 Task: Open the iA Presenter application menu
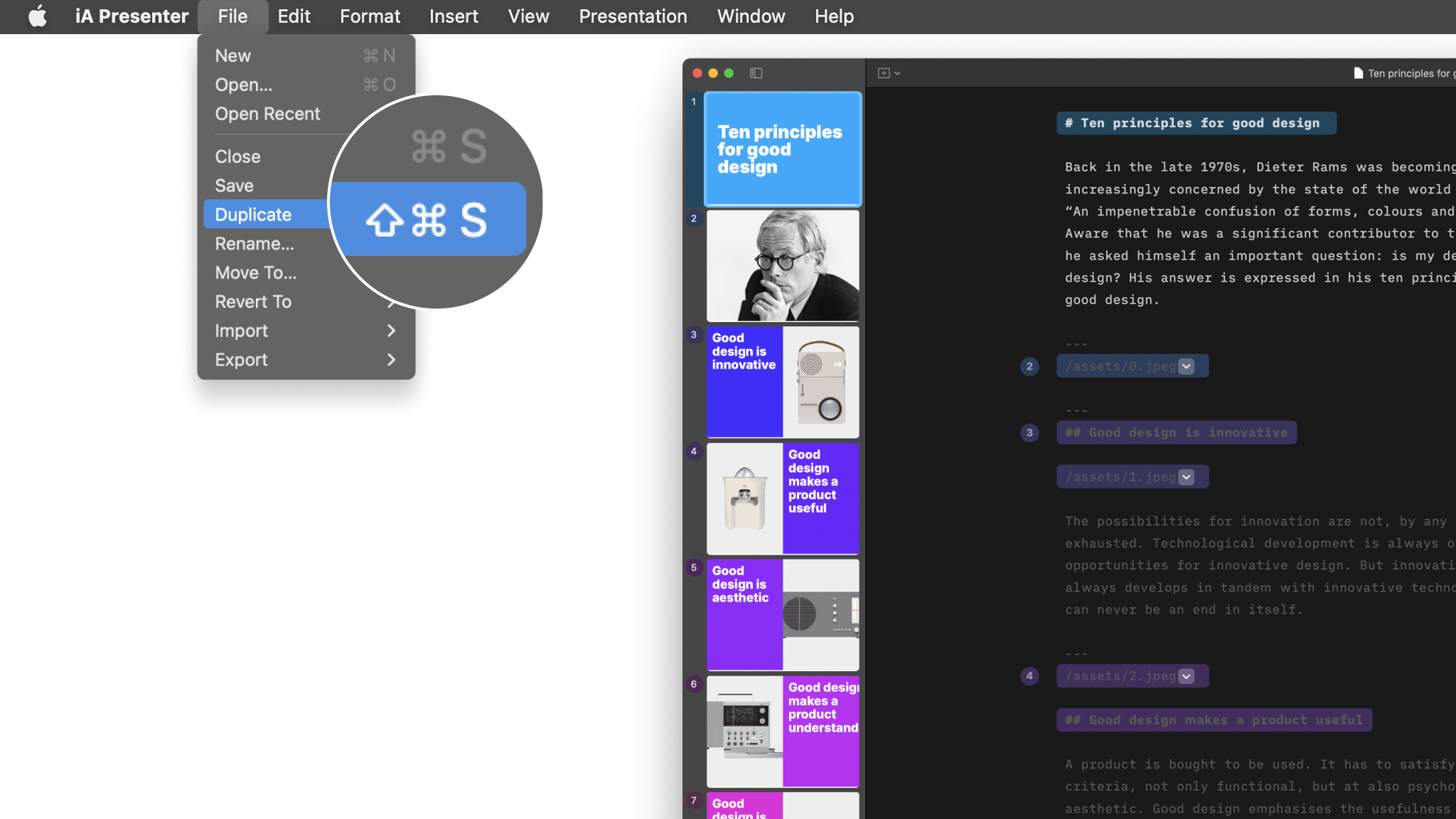point(132,16)
